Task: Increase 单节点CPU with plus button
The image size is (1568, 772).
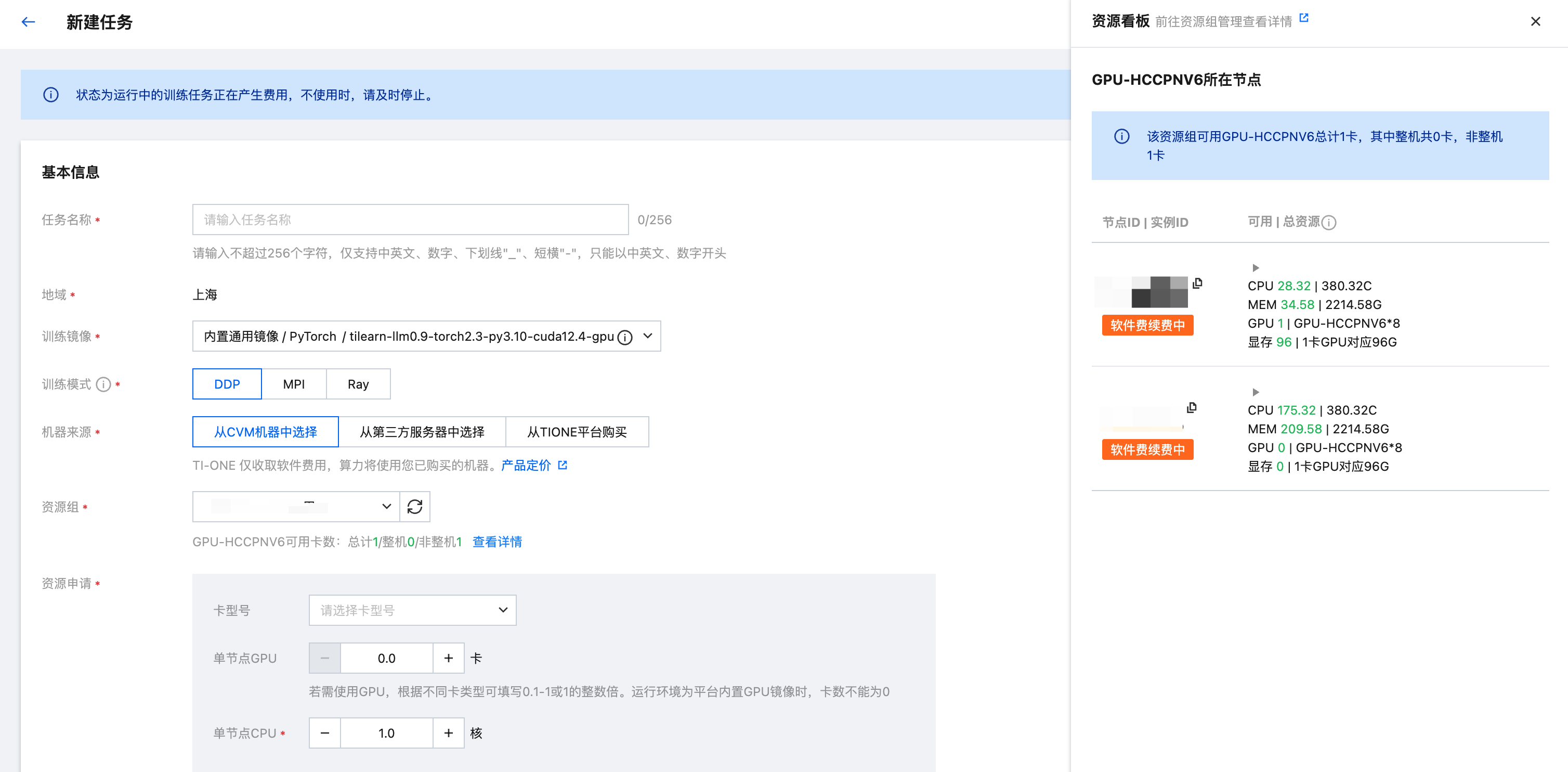Action: (448, 733)
